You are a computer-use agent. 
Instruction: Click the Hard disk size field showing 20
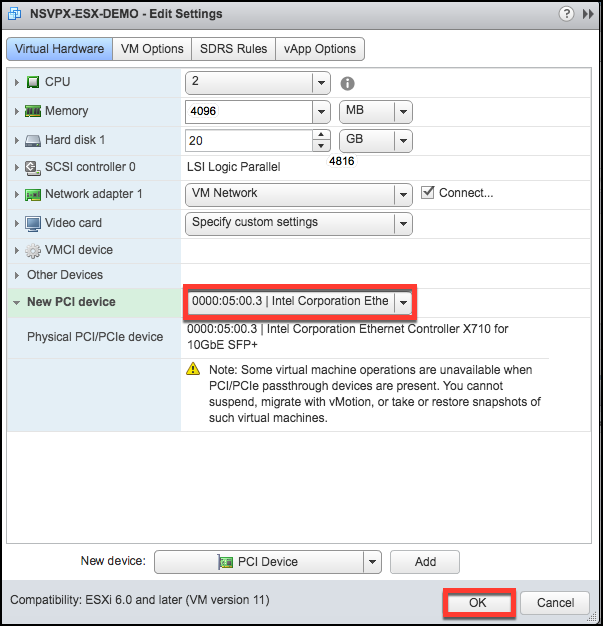pyautogui.click(x=249, y=141)
